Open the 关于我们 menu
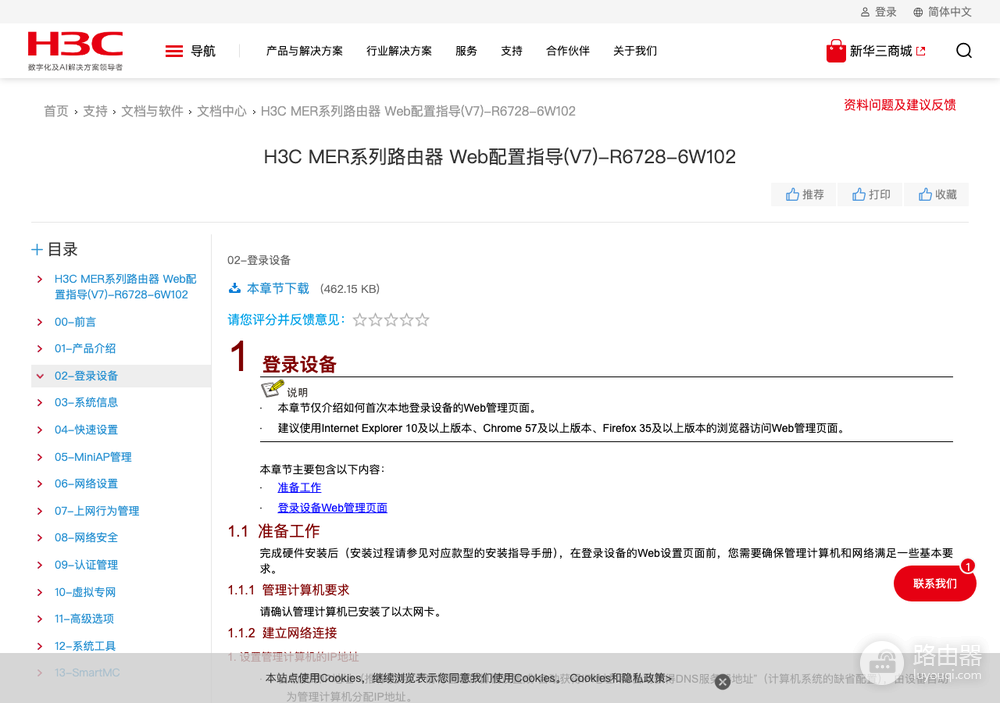The image size is (1000, 703). (635, 51)
